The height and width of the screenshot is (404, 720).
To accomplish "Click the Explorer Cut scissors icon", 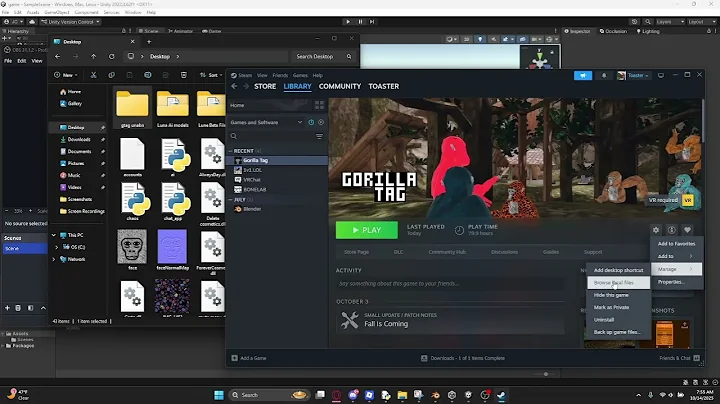I will [93, 75].
